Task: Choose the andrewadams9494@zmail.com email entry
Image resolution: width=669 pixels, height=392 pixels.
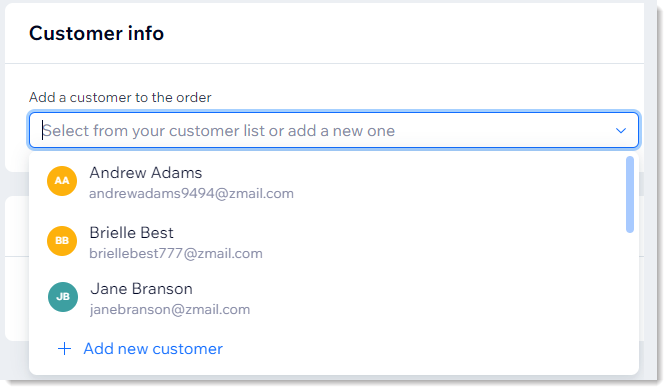Action: point(191,194)
